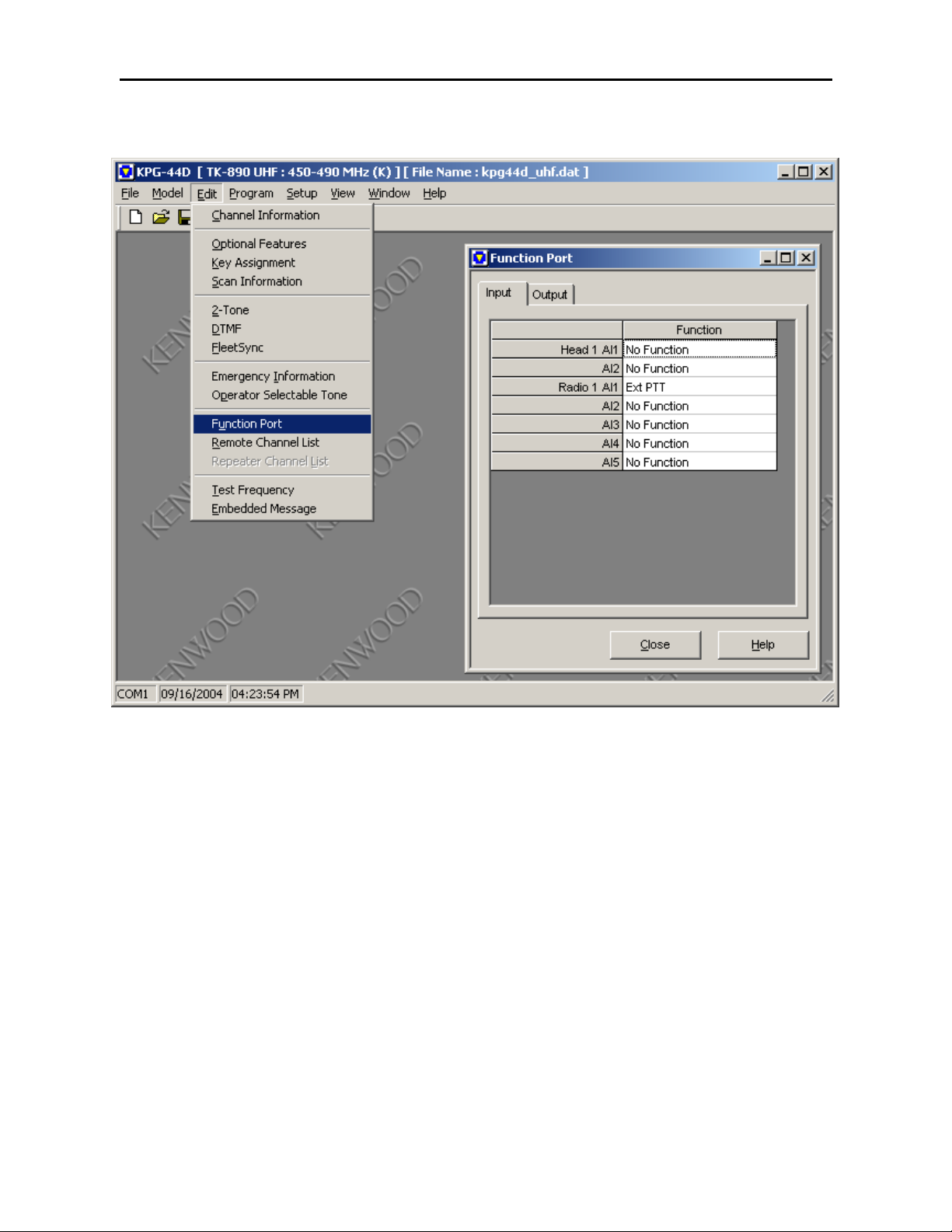Open the Model menu
The image size is (952, 1232).
[167, 193]
